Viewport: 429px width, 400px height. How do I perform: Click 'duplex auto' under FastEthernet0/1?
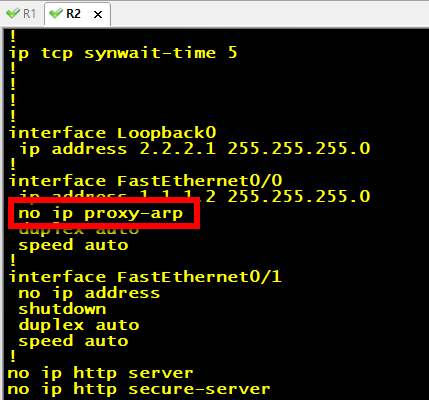[79, 325]
